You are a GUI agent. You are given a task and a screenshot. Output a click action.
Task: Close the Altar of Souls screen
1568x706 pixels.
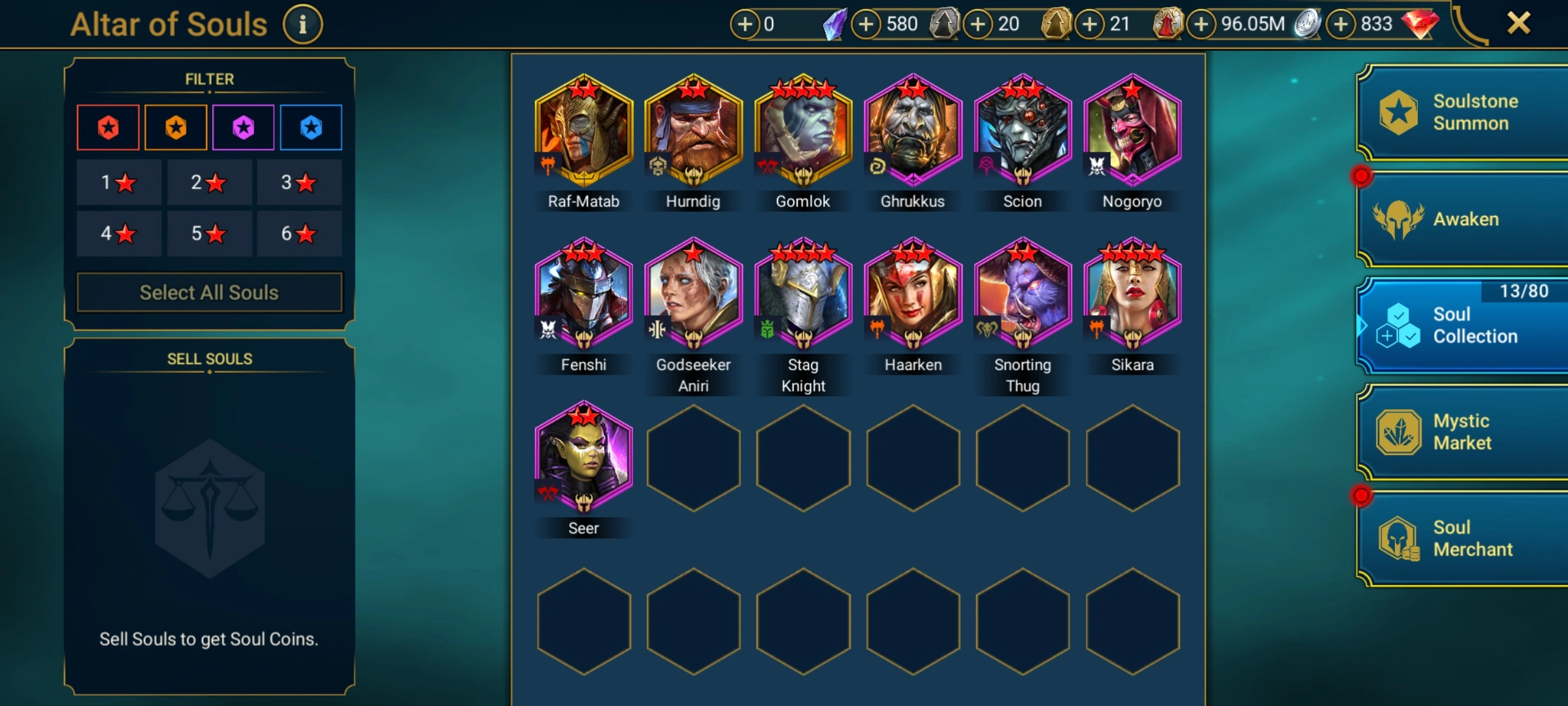[x=1519, y=24]
